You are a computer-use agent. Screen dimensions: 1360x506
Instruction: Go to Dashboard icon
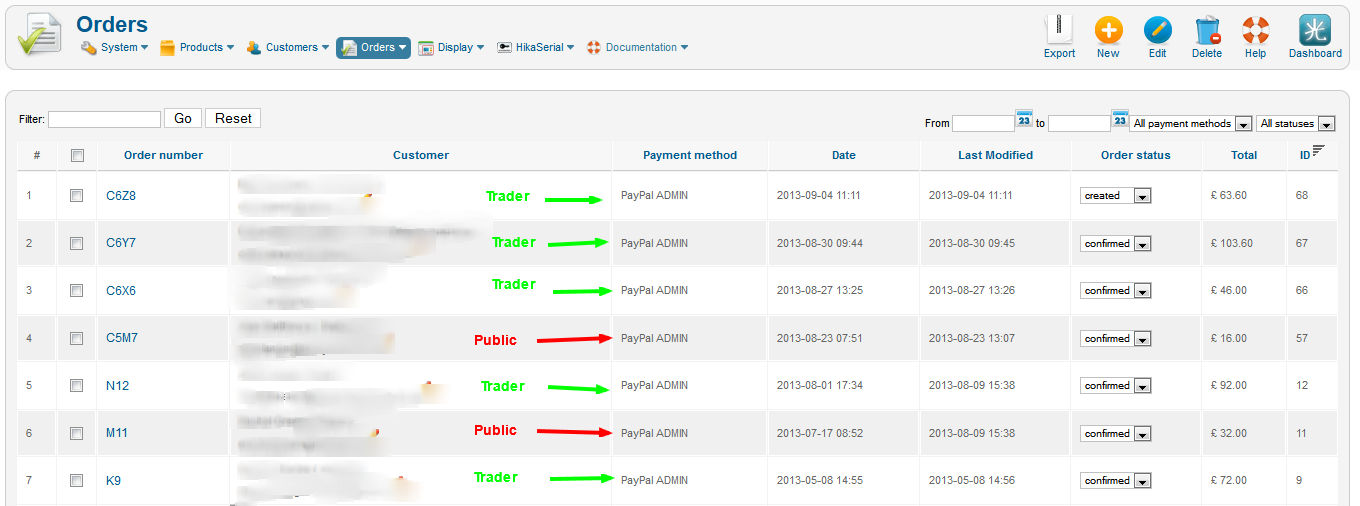click(x=1314, y=30)
